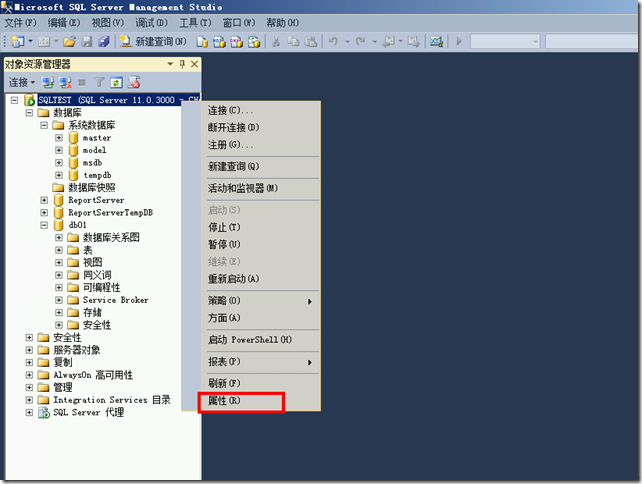Image resolution: width=642 pixels, height=484 pixels.
Task: Choose 重新启动(A) in the context menu
Action: (232, 279)
